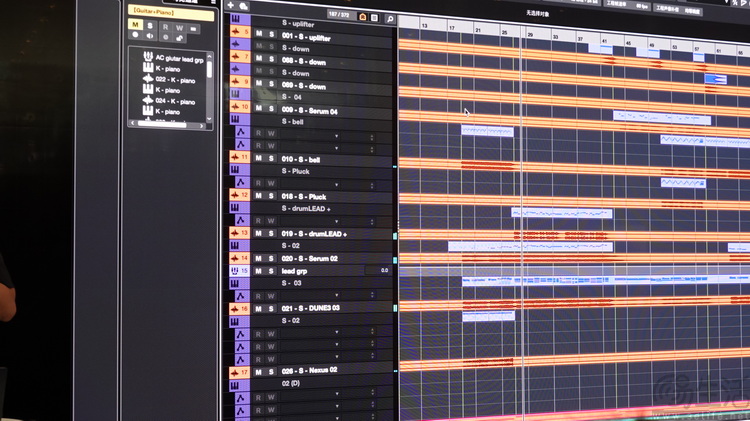Select AC giutar lead grp in the inspector list
The width and height of the screenshot is (750, 421).
(179, 59)
